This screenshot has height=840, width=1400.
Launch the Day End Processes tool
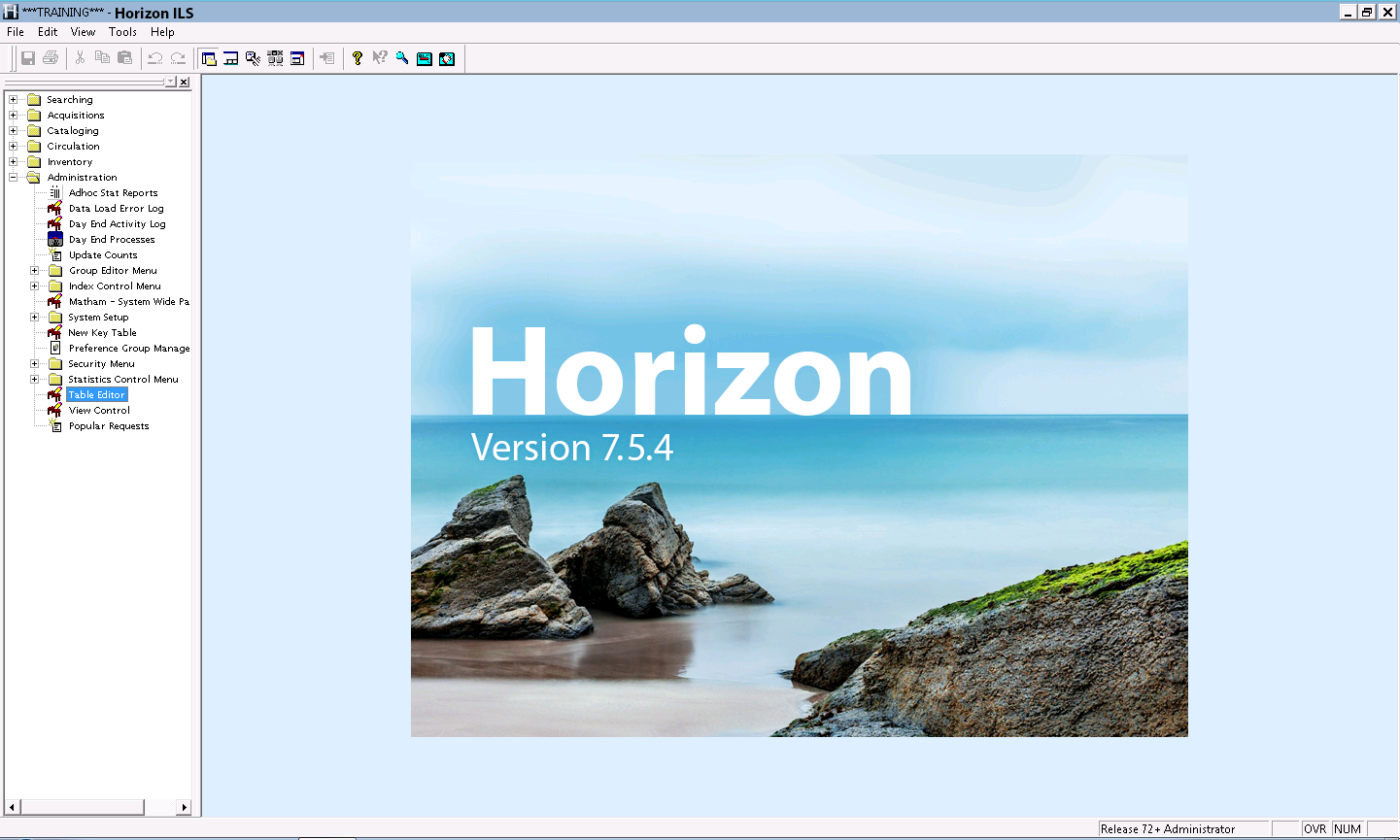114,239
